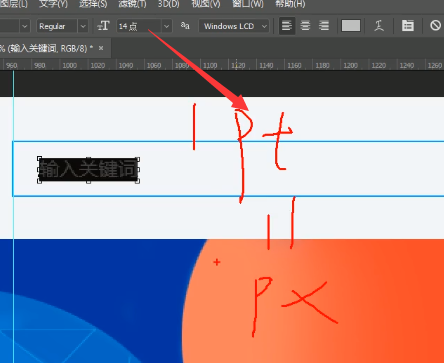
Task: Open the 视图(V) menu
Action: click(206, 4)
